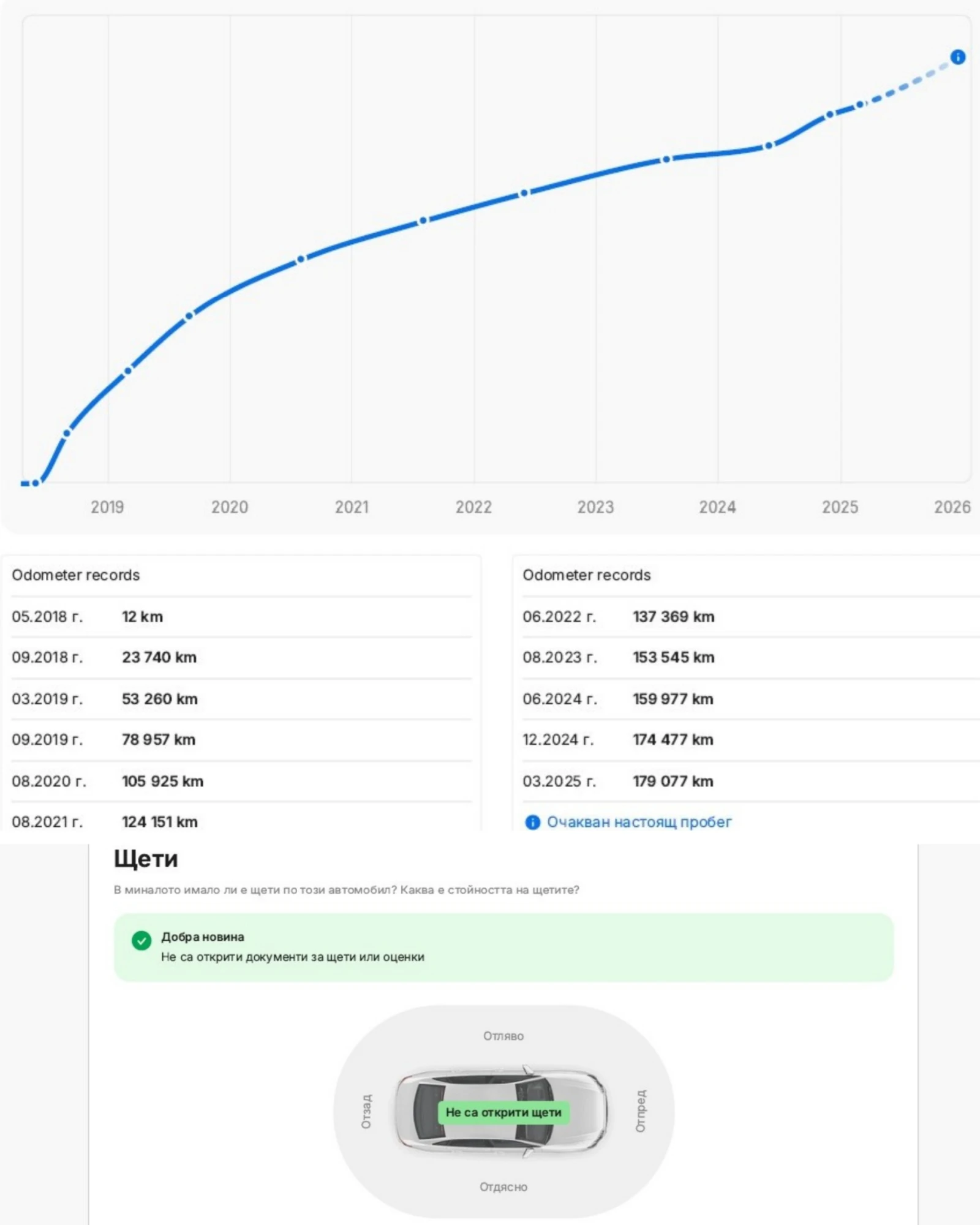Viewport: 980px width, 1225px height.
Task: Click the info icon beside Очакван настоящ пробег
Action: (532, 822)
